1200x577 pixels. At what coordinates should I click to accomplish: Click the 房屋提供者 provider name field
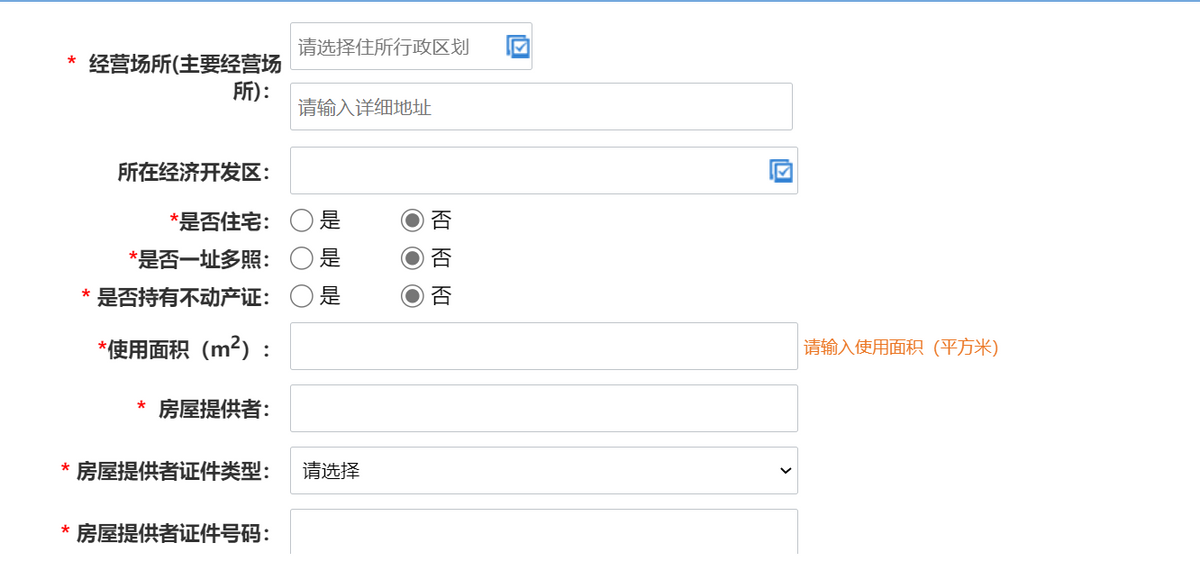pyautogui.click(x=543, y=408)
